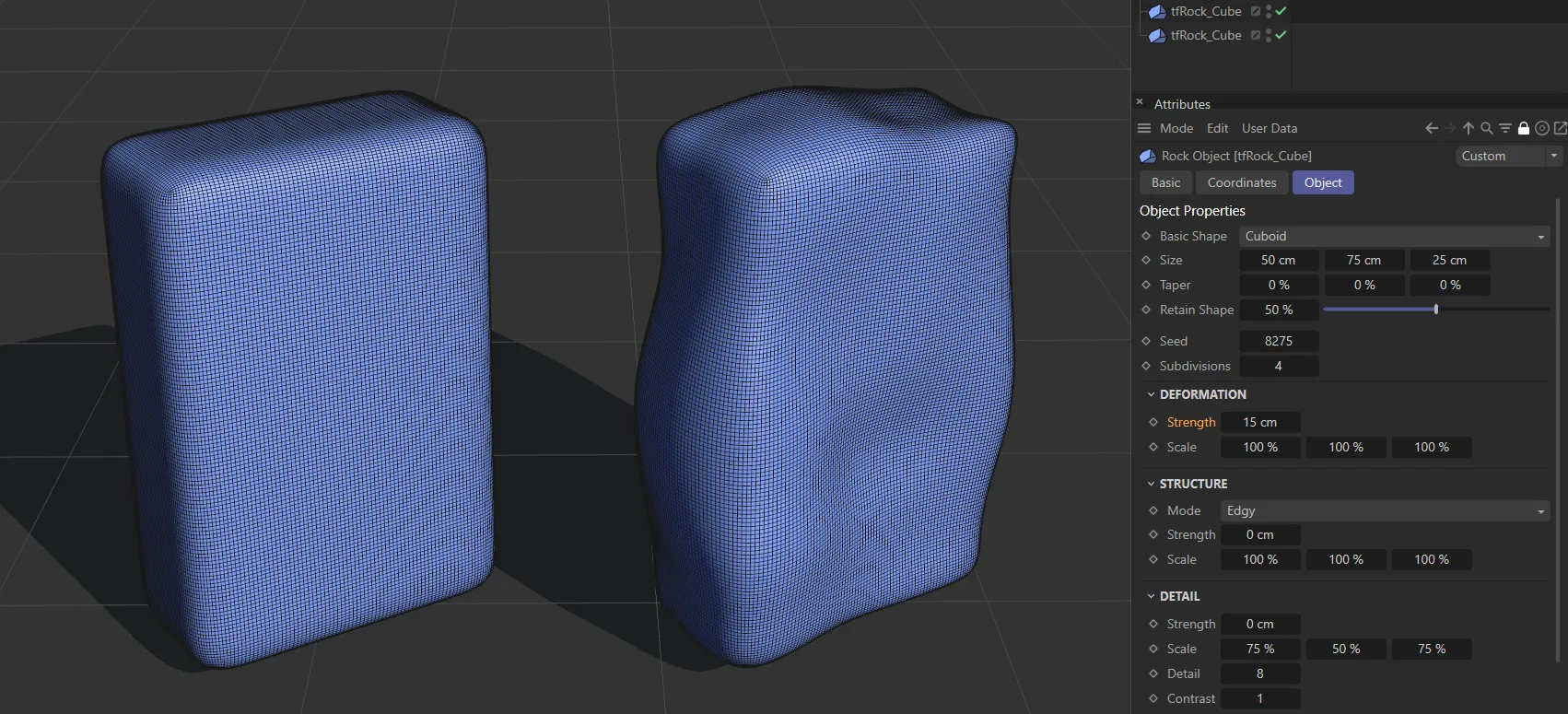
Task: Toggle visibility dots of the first tfRock_Cube
Action: coord(1269,11)
